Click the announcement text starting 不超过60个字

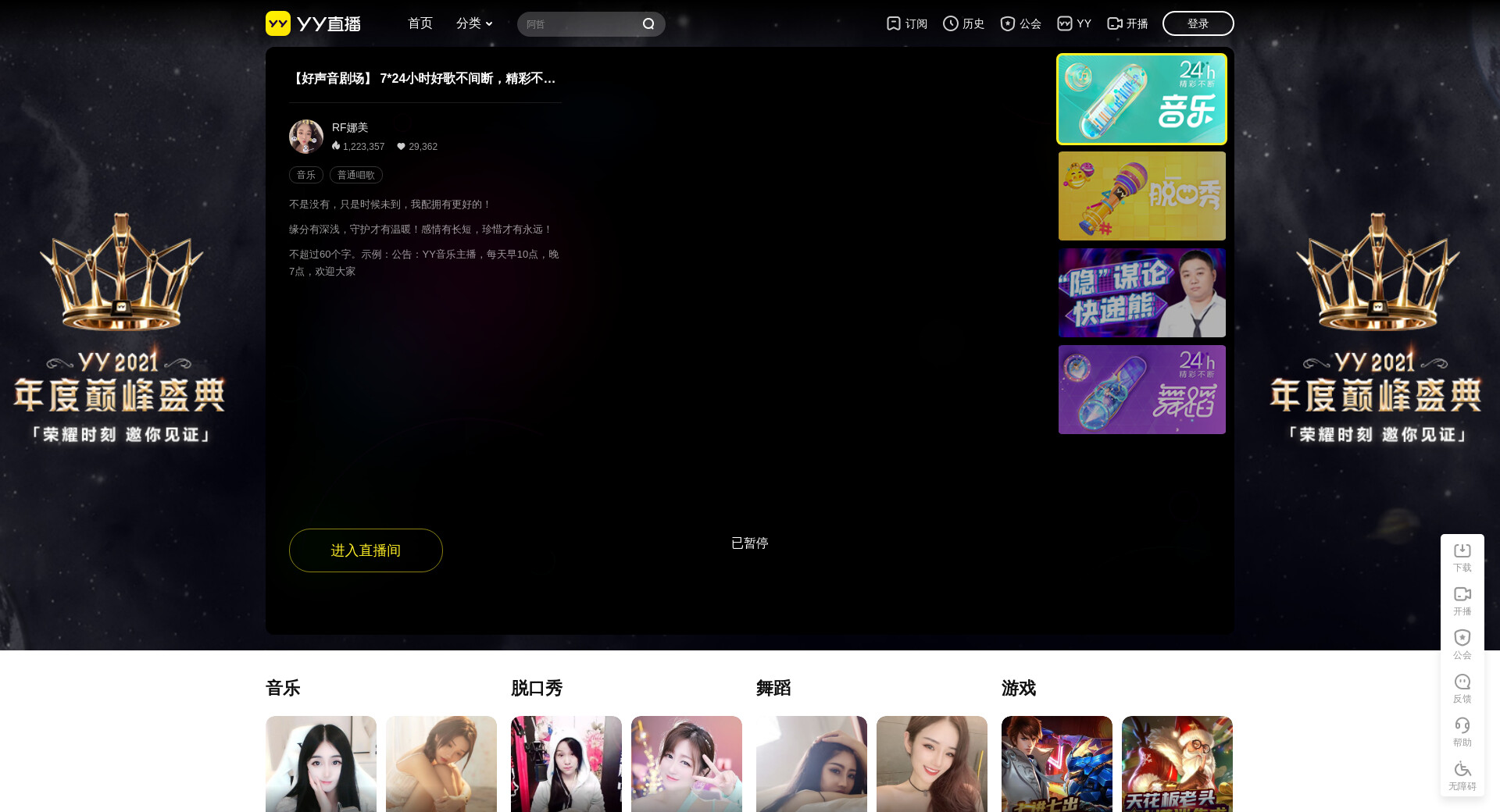[x=424, y=262]
